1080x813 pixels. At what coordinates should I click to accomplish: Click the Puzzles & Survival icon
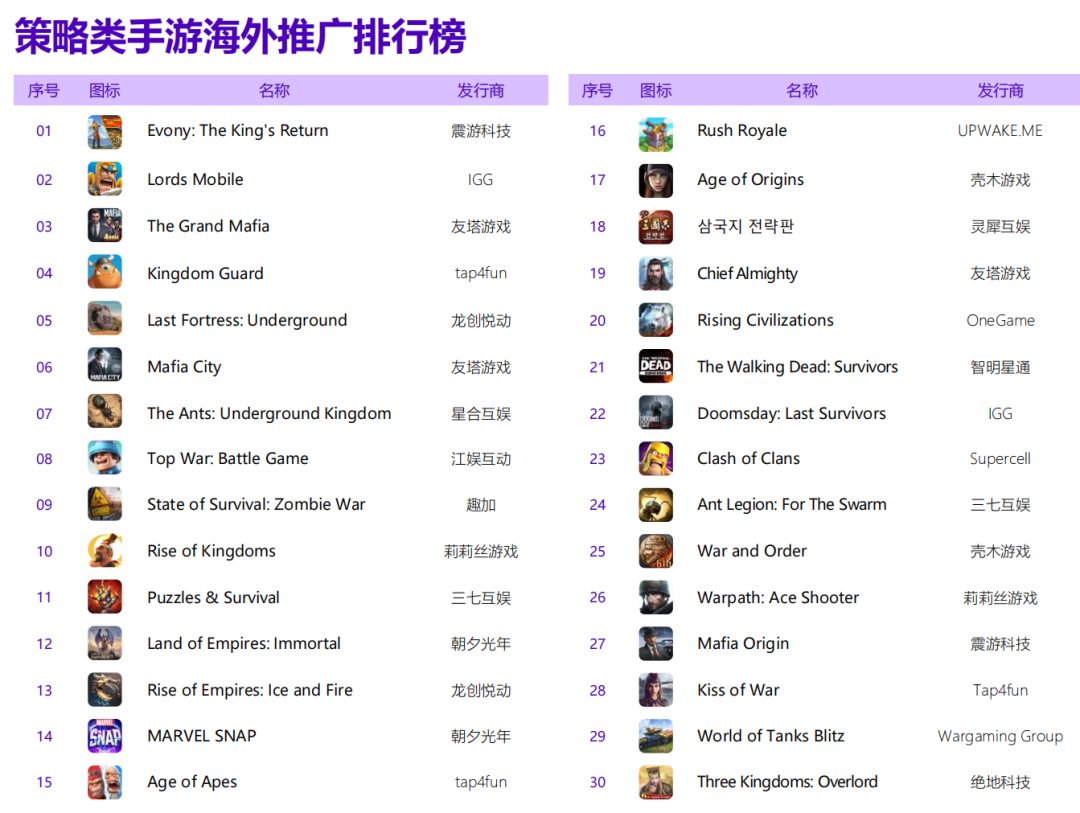[105, 597]
